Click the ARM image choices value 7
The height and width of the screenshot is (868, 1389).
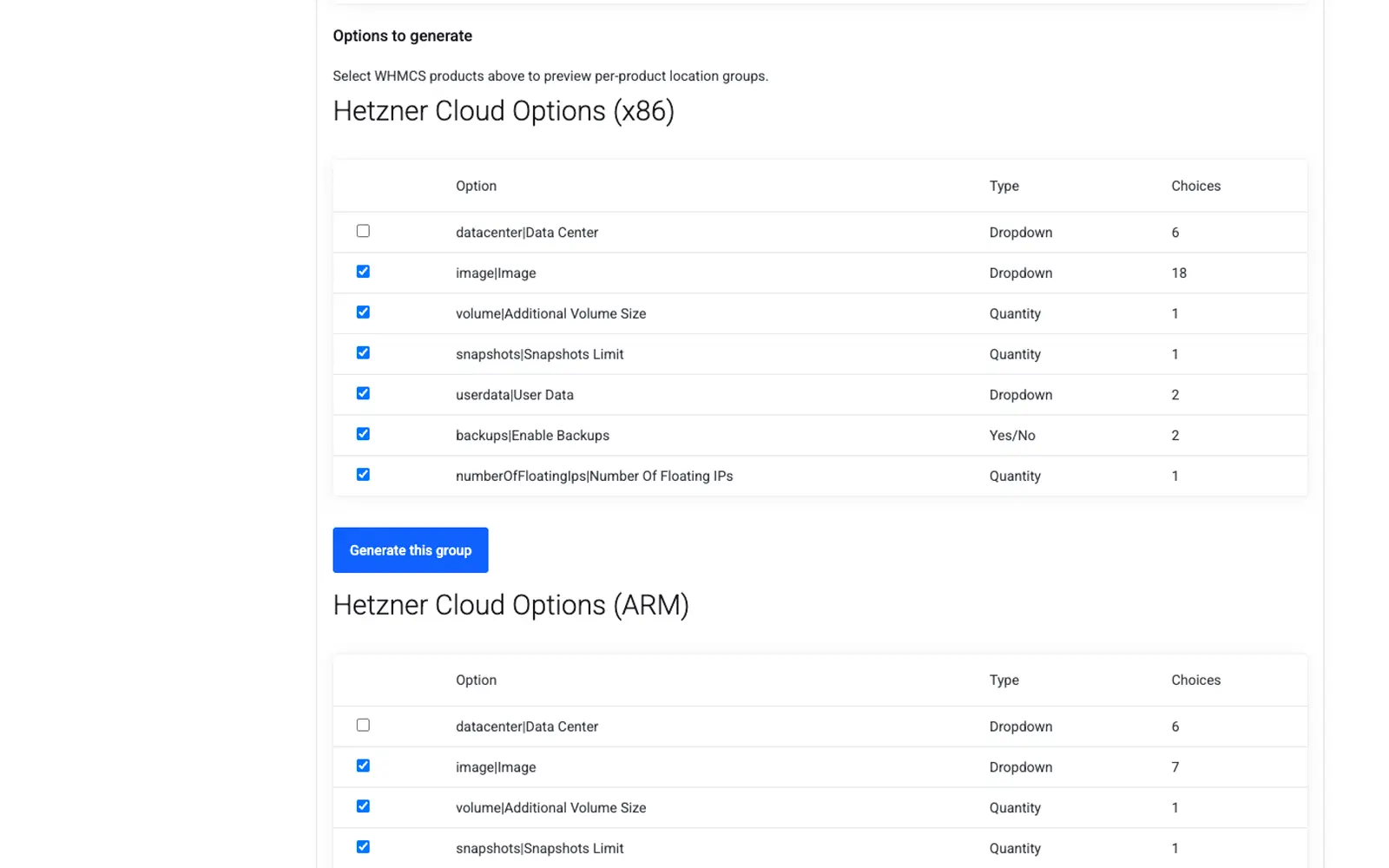pyautogui.click(x=1175, y=767)
